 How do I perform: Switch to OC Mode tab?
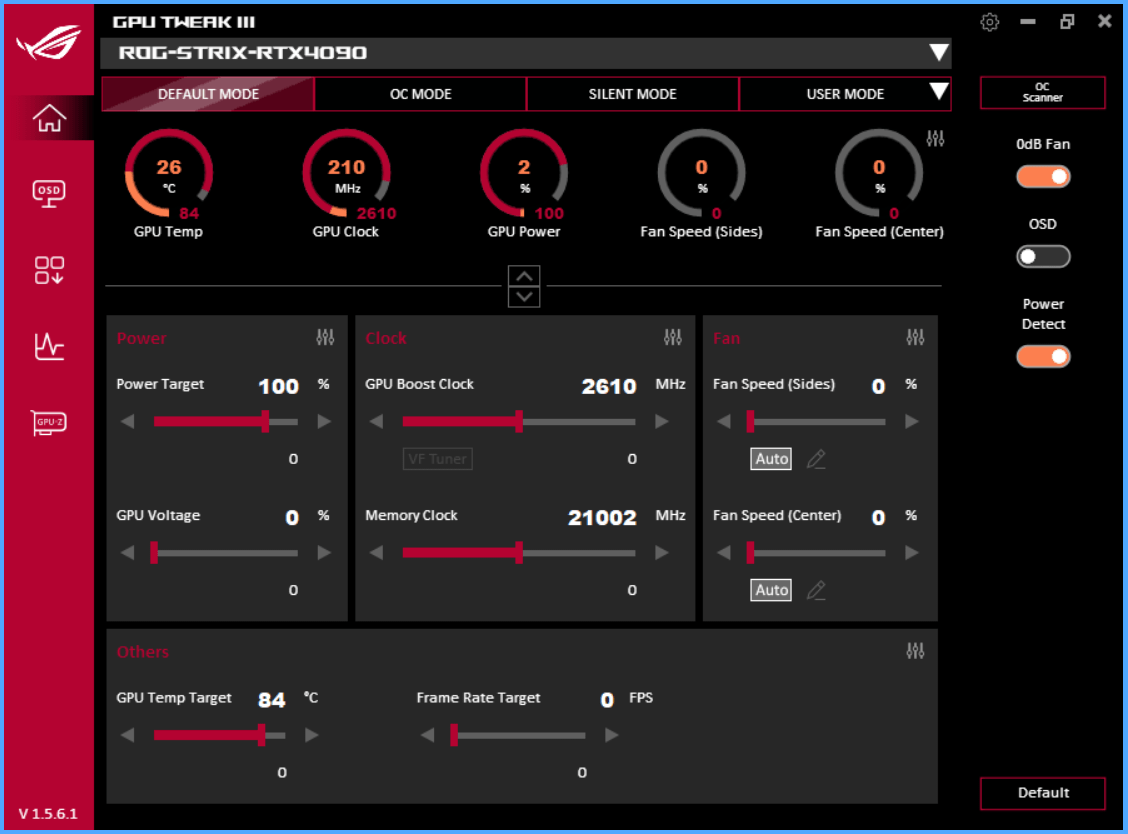(x=420, y=94)
